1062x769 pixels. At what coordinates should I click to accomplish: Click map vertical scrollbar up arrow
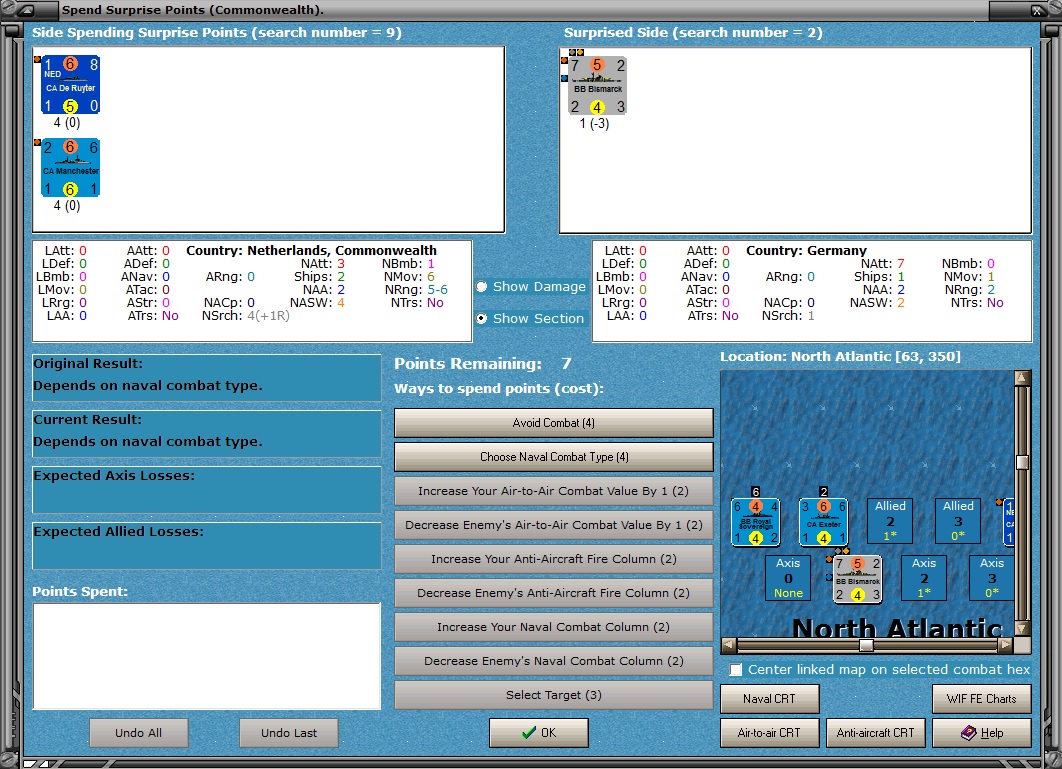point(1022,377)
